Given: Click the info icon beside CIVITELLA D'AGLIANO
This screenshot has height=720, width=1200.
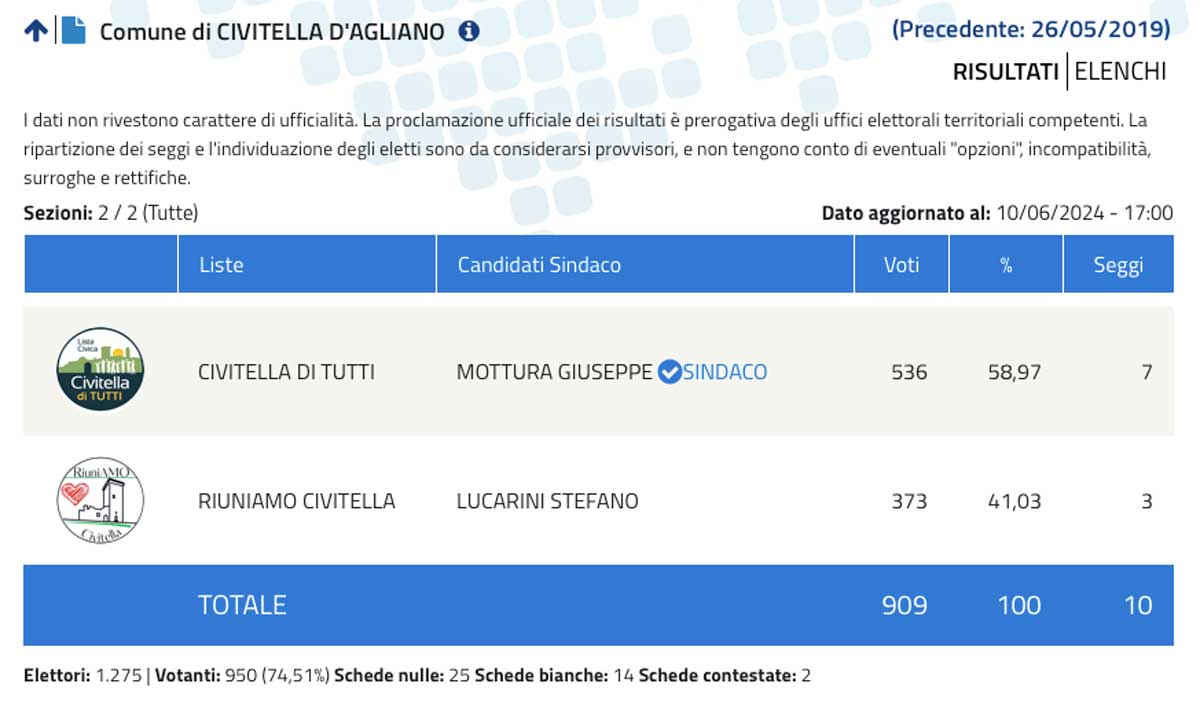Looking at the screenshot, I should [469, 31].
